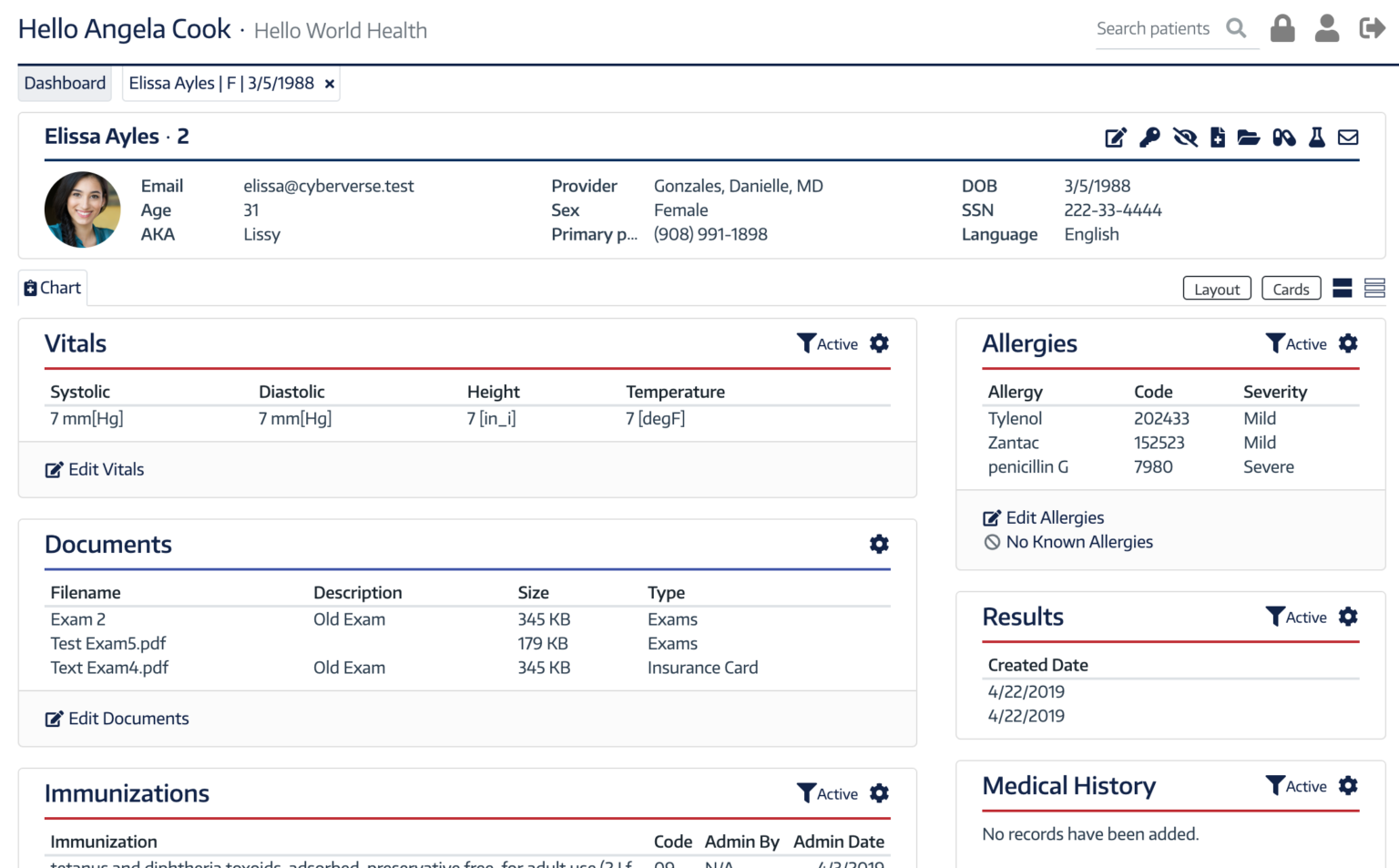Viewport: 1399px width, 868px height.
Task: Switch to the Dashboard tab
Action: coord(65,83)
